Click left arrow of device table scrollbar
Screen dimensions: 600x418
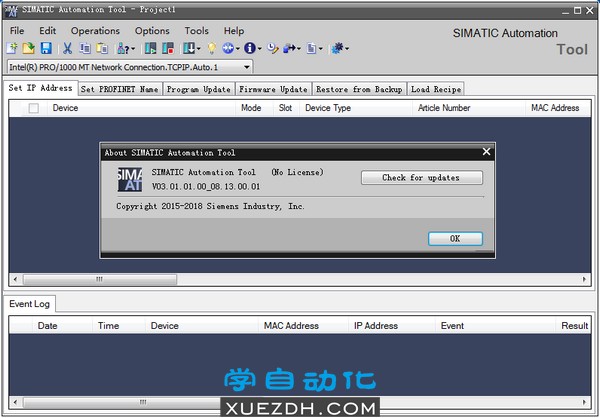[15, 279]
